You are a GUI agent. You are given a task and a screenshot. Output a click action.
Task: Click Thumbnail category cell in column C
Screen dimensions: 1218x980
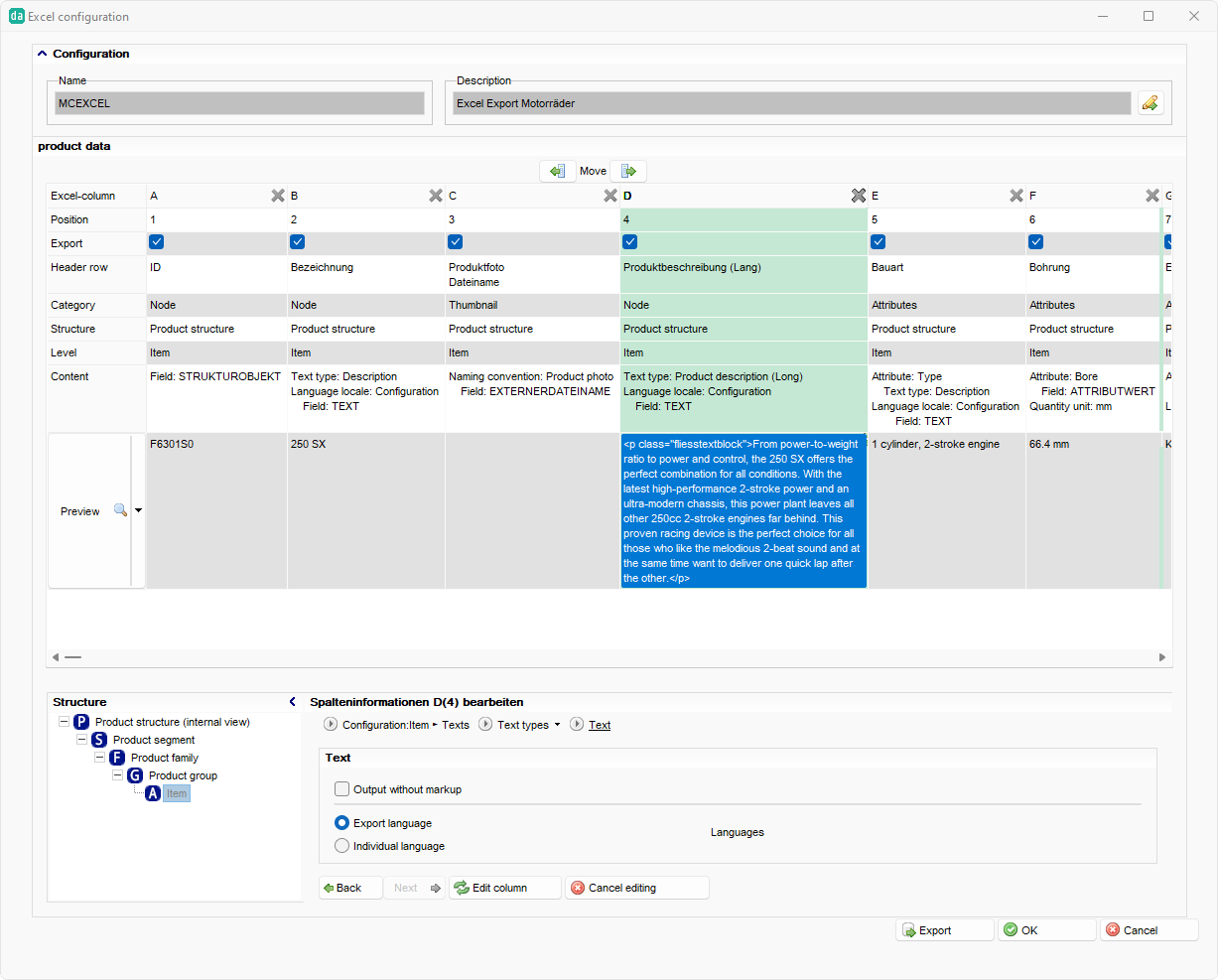(532, 305)
